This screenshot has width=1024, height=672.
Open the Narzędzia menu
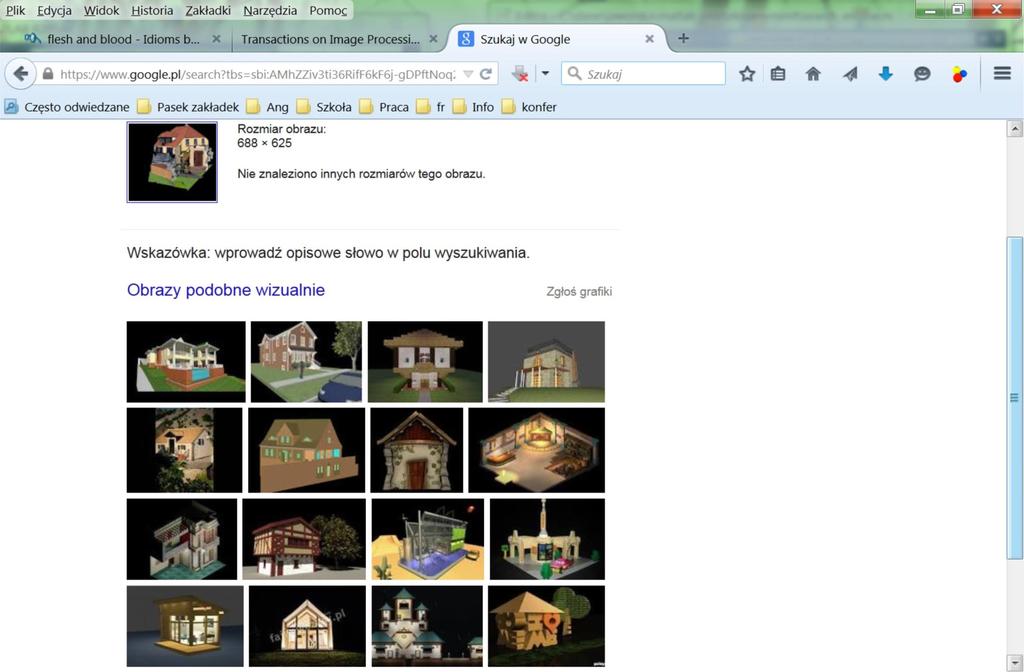tap(270, 10)
